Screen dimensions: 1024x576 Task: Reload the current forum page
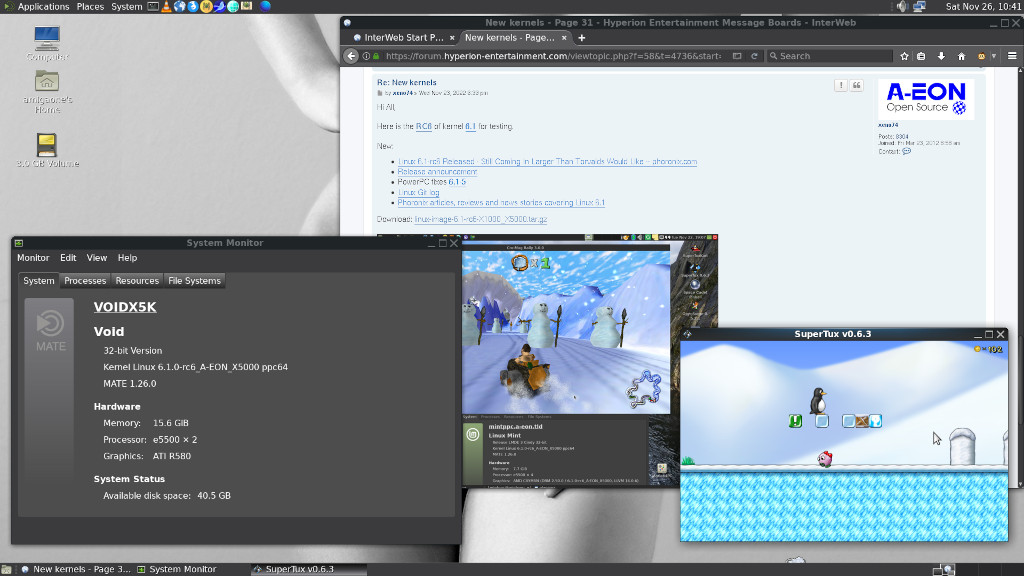[754, 56]
